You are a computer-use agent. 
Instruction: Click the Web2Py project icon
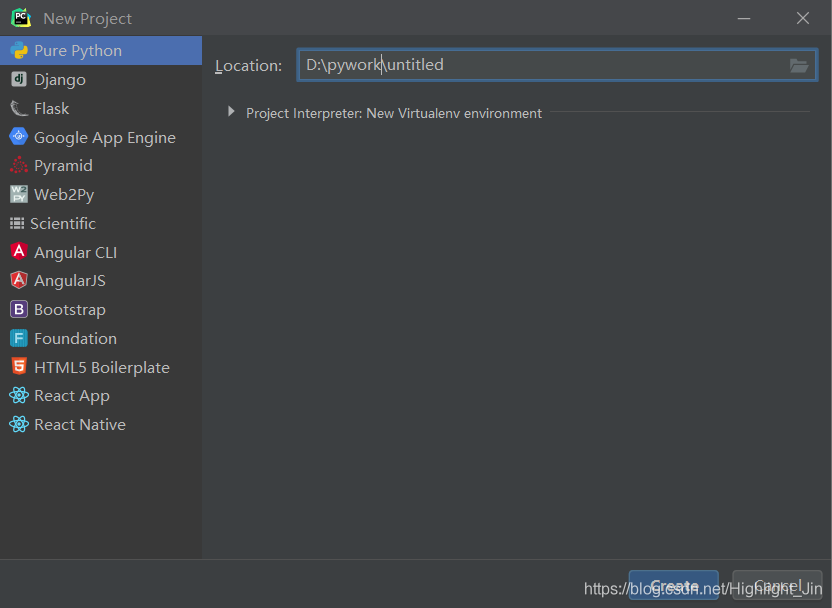[x=19, y=195]
